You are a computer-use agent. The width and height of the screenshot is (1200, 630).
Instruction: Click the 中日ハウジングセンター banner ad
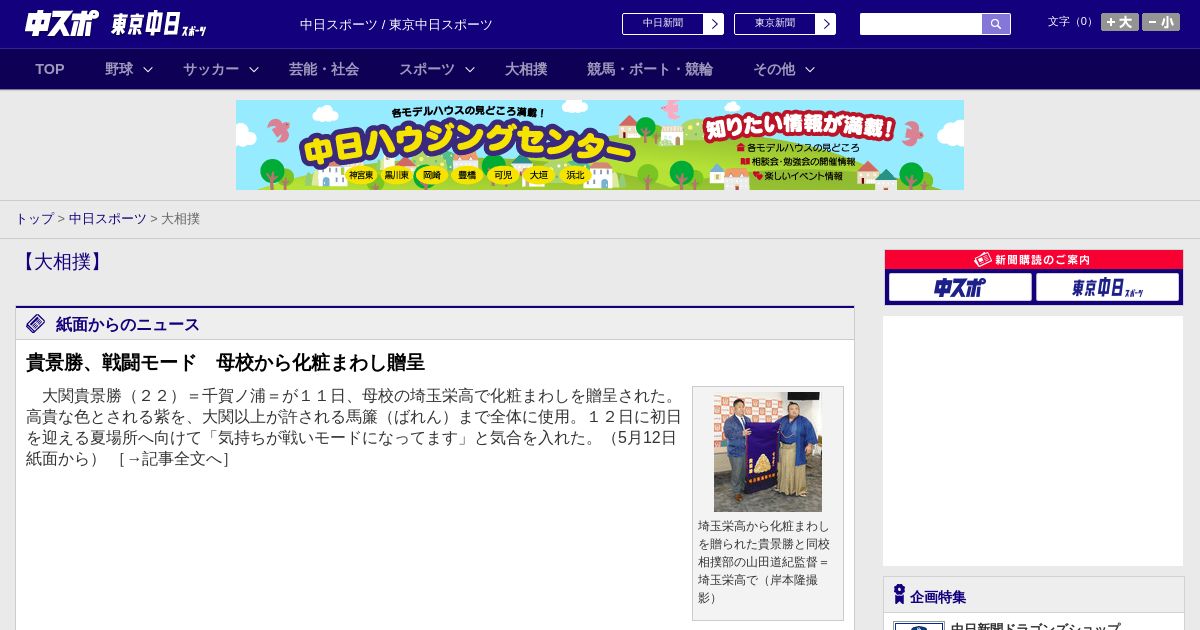pos(600,145)
